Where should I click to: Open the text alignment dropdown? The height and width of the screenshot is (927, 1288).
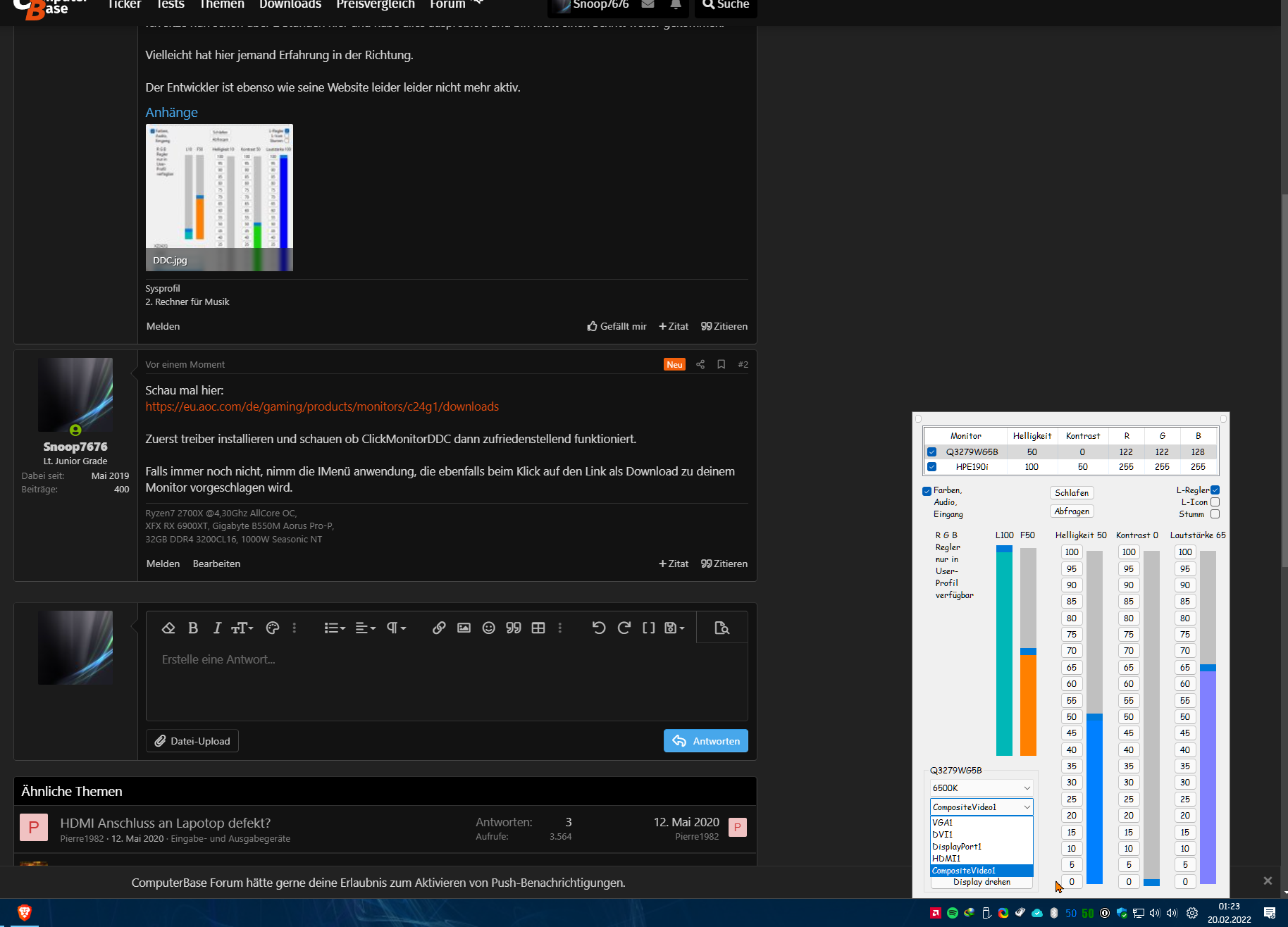[x=366, y=628]
